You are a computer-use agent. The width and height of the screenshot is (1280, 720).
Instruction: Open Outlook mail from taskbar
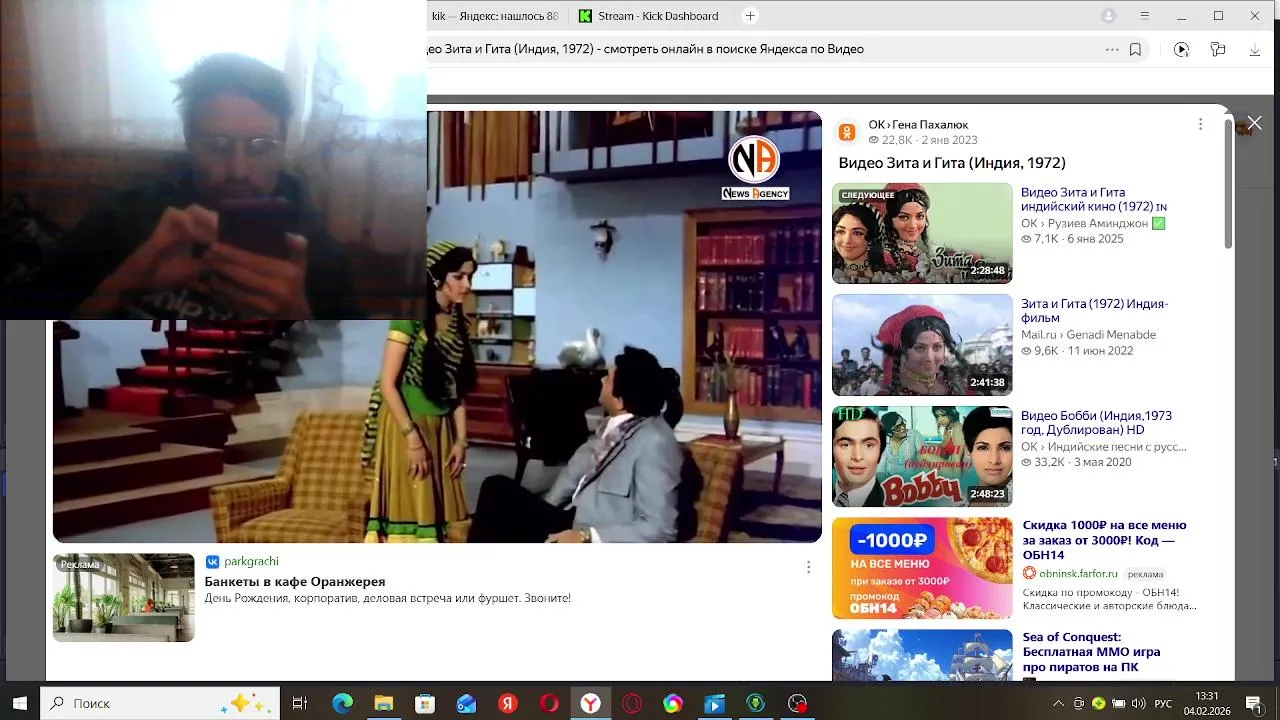pos(466,703)
